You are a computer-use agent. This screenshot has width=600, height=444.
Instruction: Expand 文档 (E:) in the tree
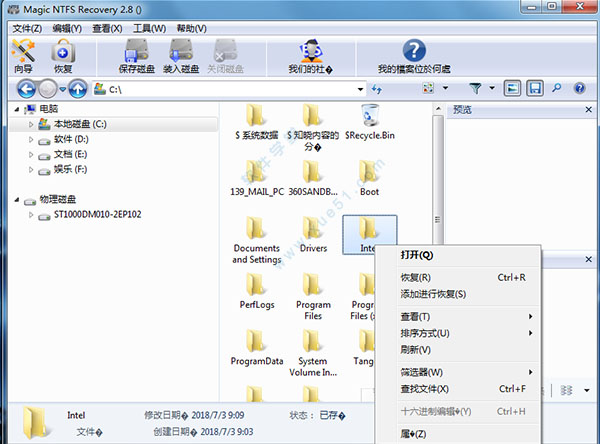pos(31,155)
